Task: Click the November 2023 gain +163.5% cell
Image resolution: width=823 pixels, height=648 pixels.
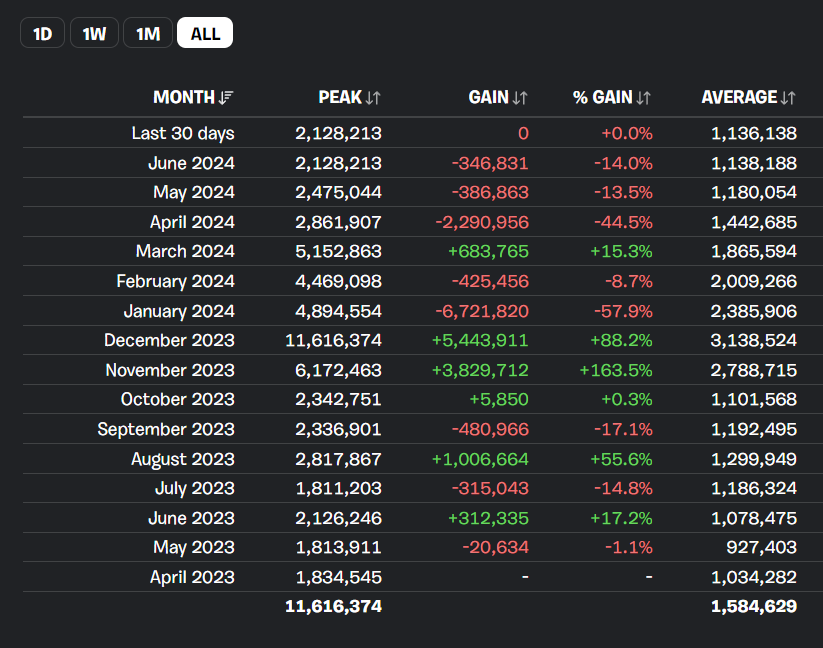Action: pyautogui.click(x=616, y=370)
